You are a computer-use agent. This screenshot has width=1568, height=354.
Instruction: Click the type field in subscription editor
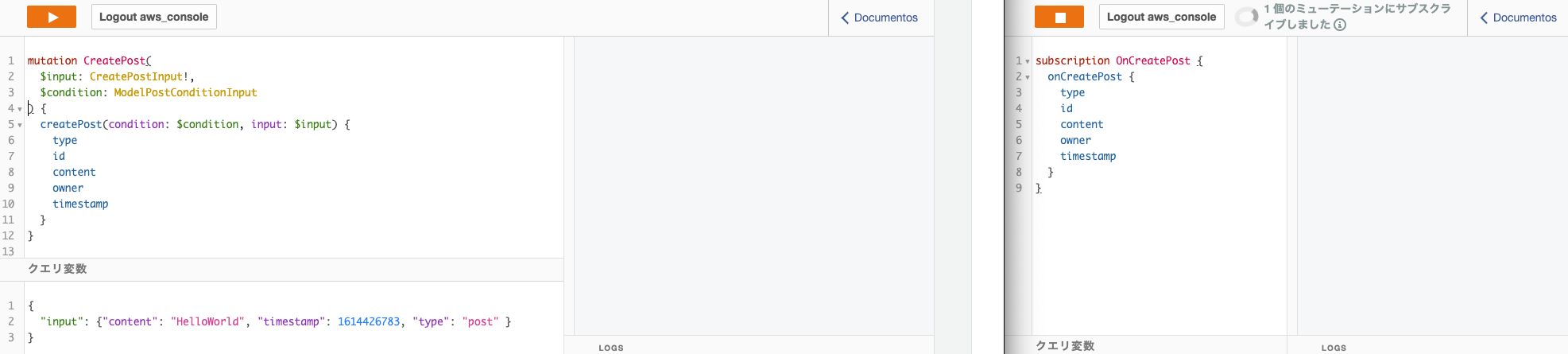point(1072,92)
